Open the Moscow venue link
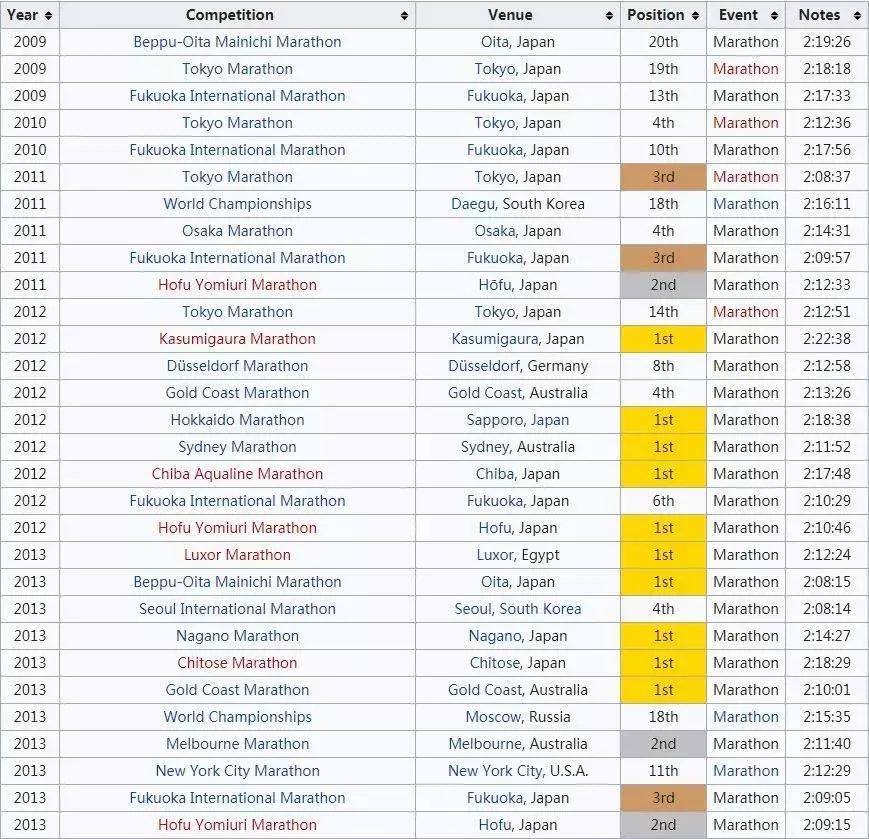 (492, 717)
